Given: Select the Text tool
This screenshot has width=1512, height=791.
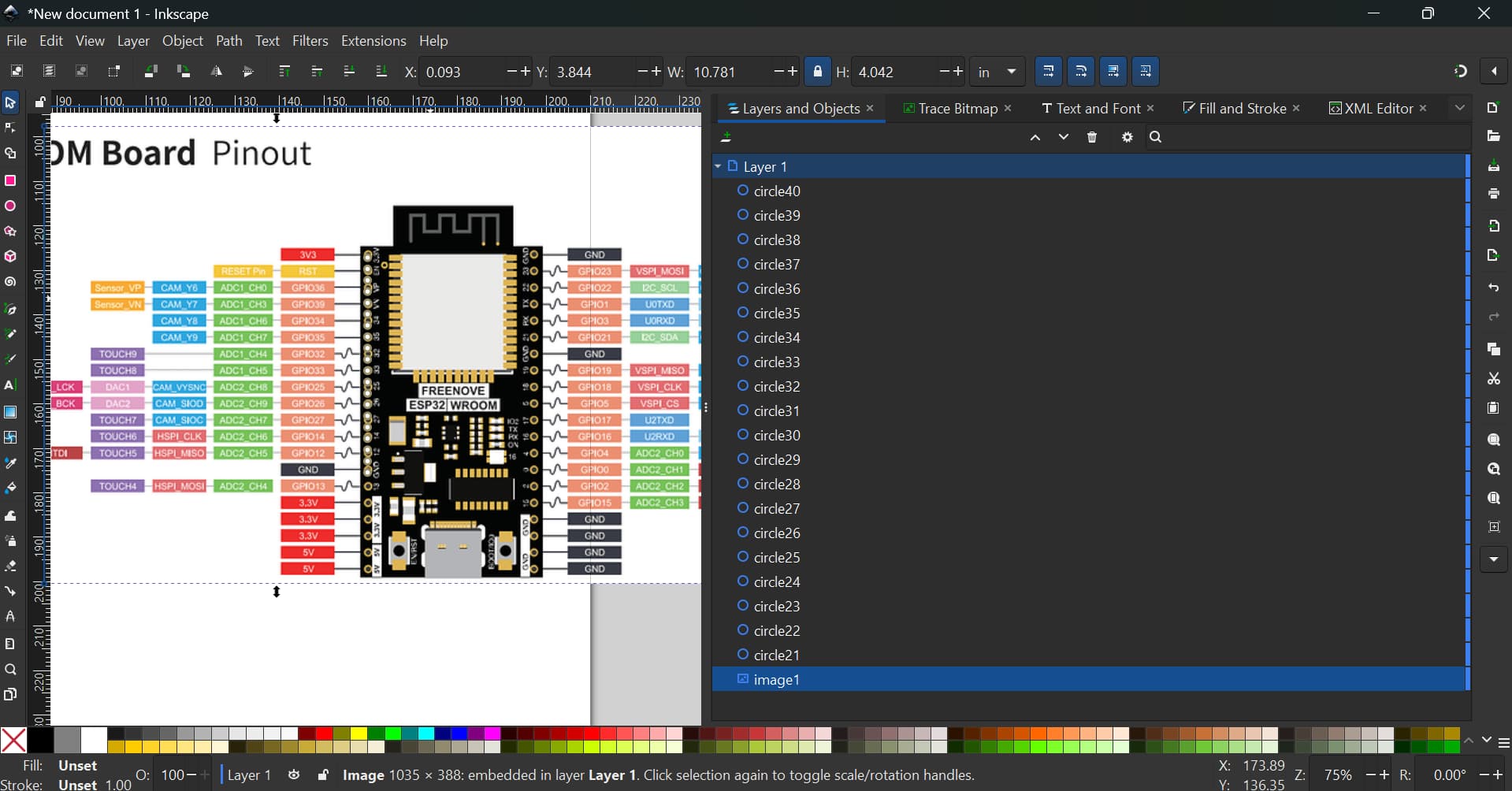Looking at the screenshot, I should [x=10, y=385].
